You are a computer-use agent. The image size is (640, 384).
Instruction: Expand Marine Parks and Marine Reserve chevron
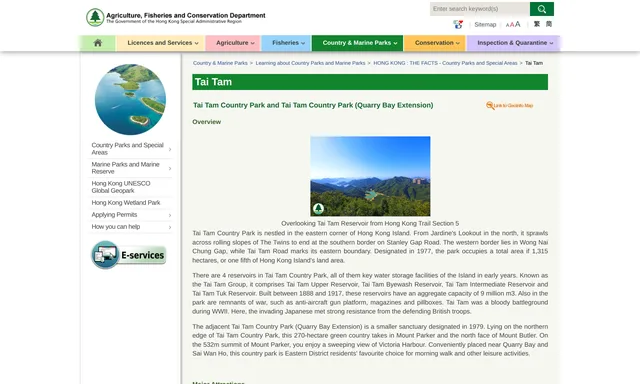tap(170, 169)
